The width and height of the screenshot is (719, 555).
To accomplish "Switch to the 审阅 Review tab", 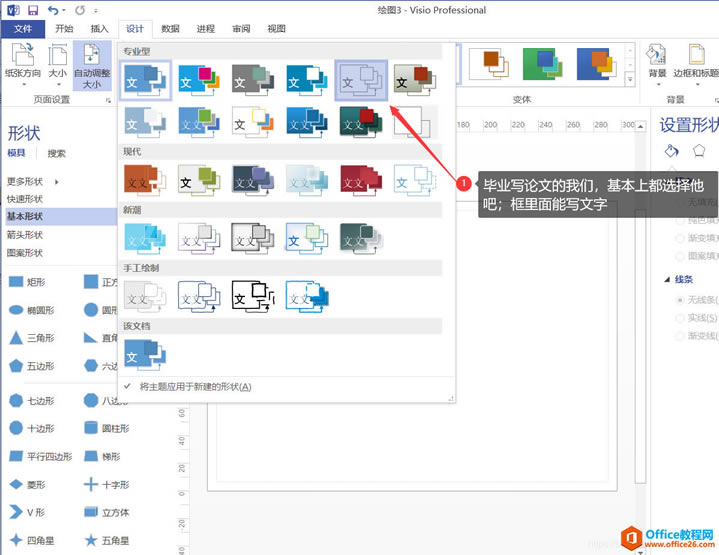I will tap(241, 28).
